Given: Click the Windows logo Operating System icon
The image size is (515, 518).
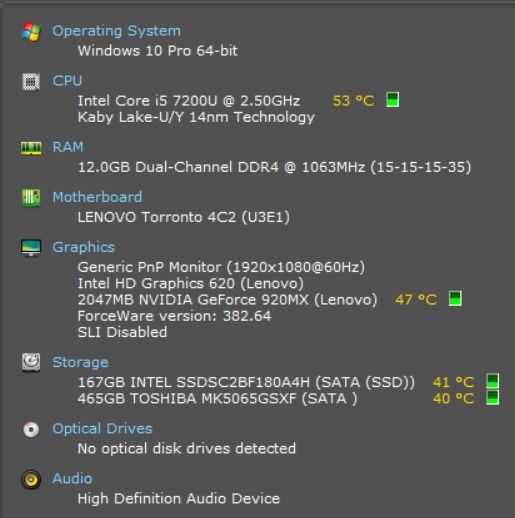Looking at the screenshot, I should coord(31,31).
